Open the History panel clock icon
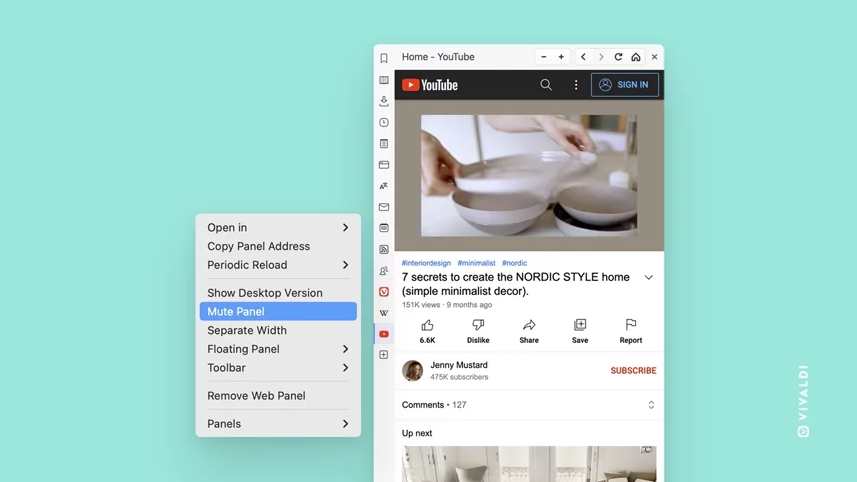 [384, 123]
